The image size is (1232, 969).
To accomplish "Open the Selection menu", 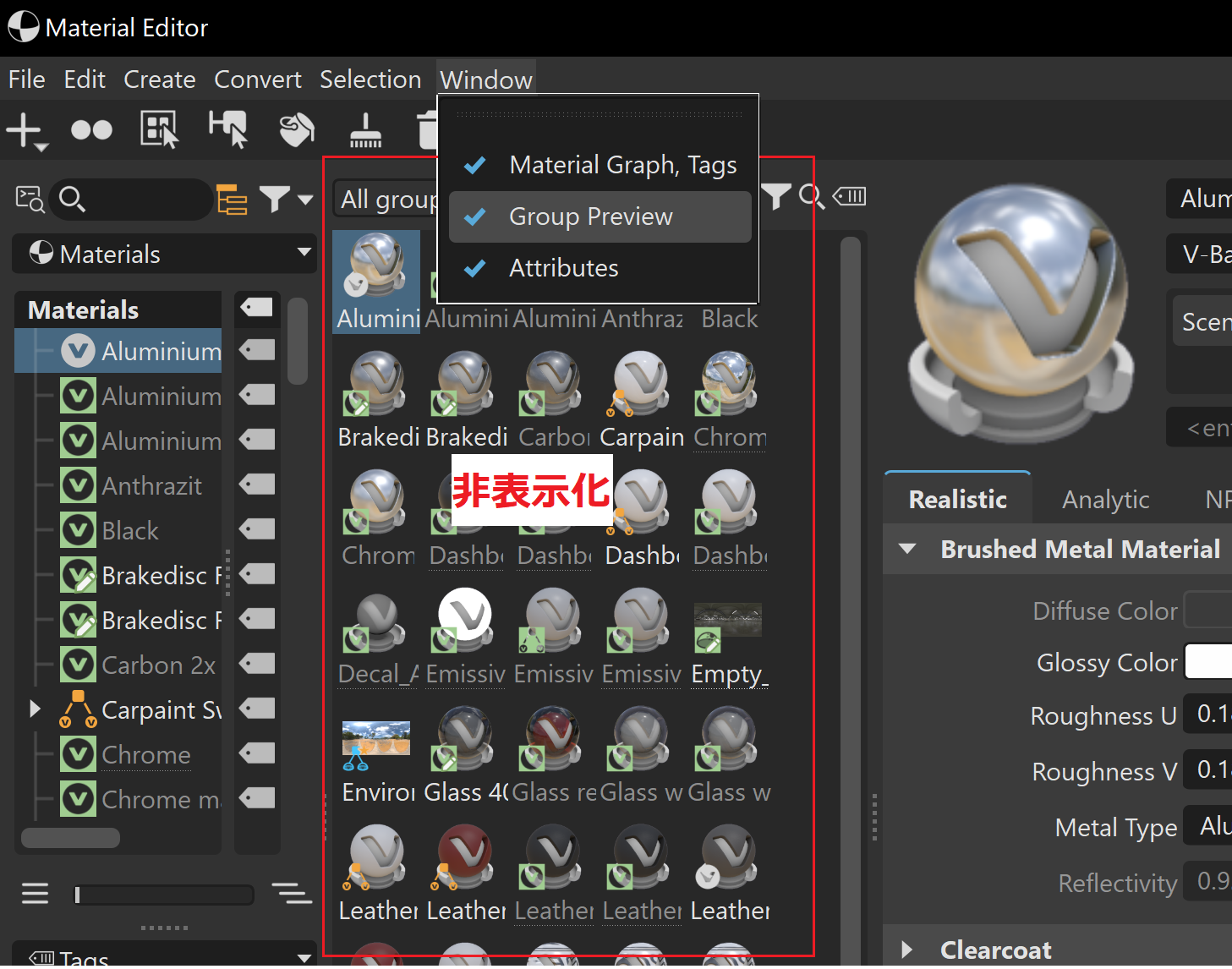I will pos(370,79).
